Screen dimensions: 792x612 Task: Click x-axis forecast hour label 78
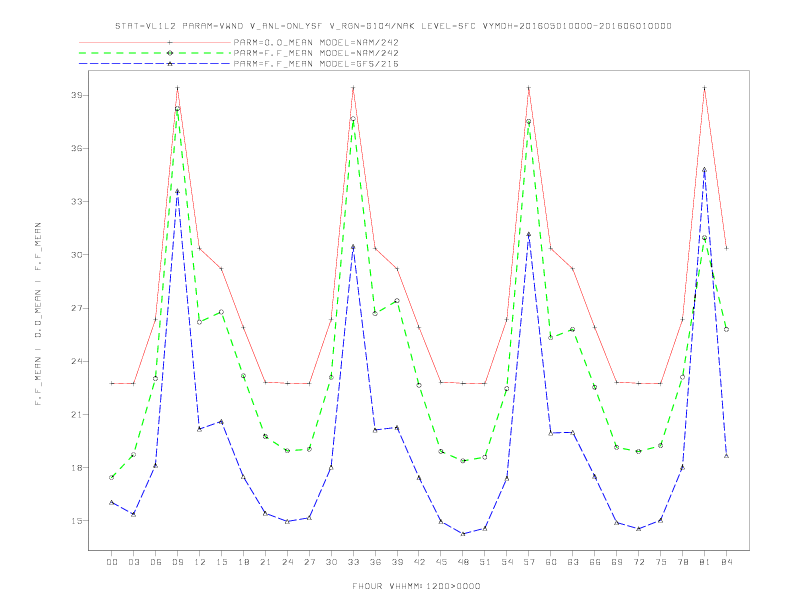[682, 562]
